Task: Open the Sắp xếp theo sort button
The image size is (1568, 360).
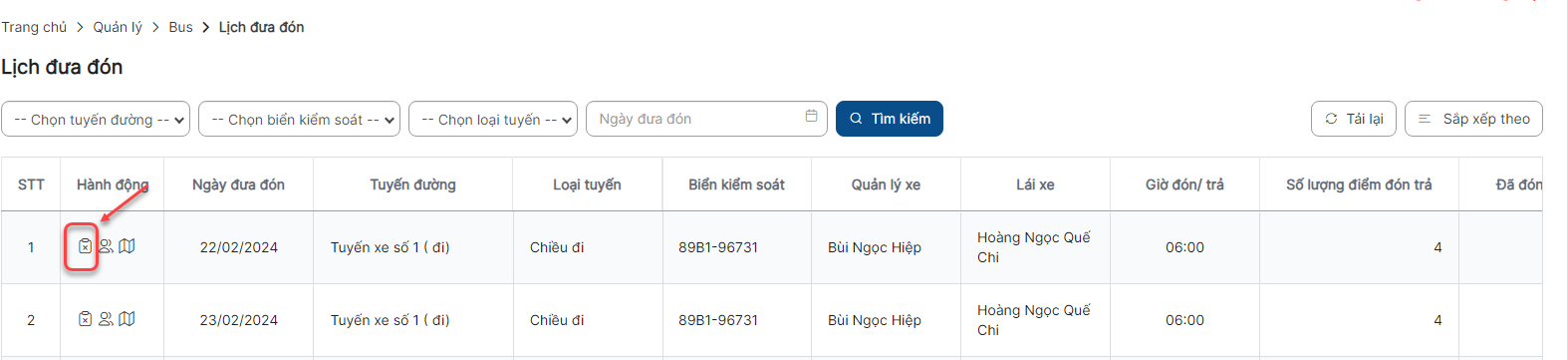Action: pyautogui.click(x=1473, y=119)
